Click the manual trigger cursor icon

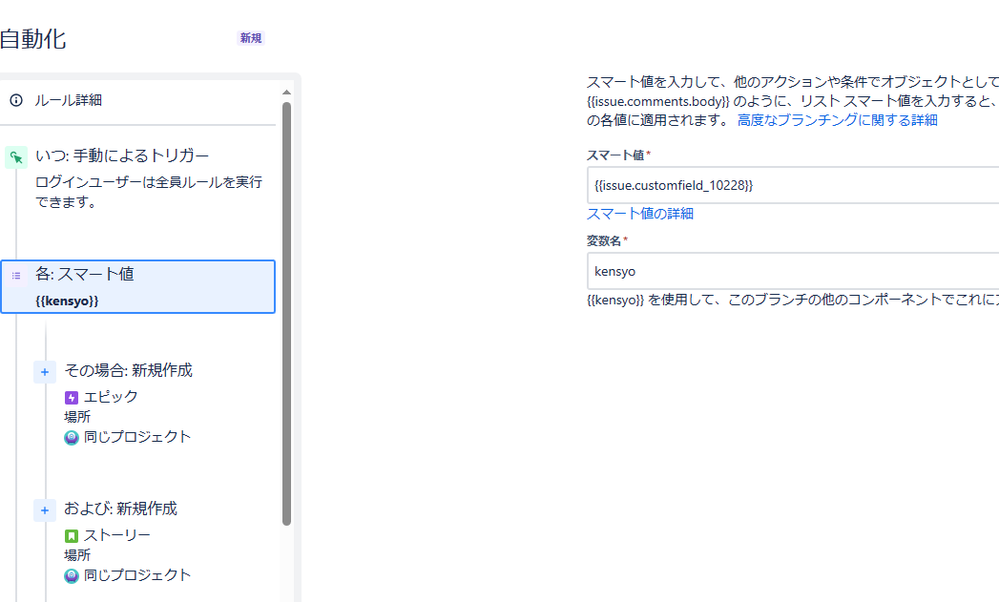click(16, 157)
